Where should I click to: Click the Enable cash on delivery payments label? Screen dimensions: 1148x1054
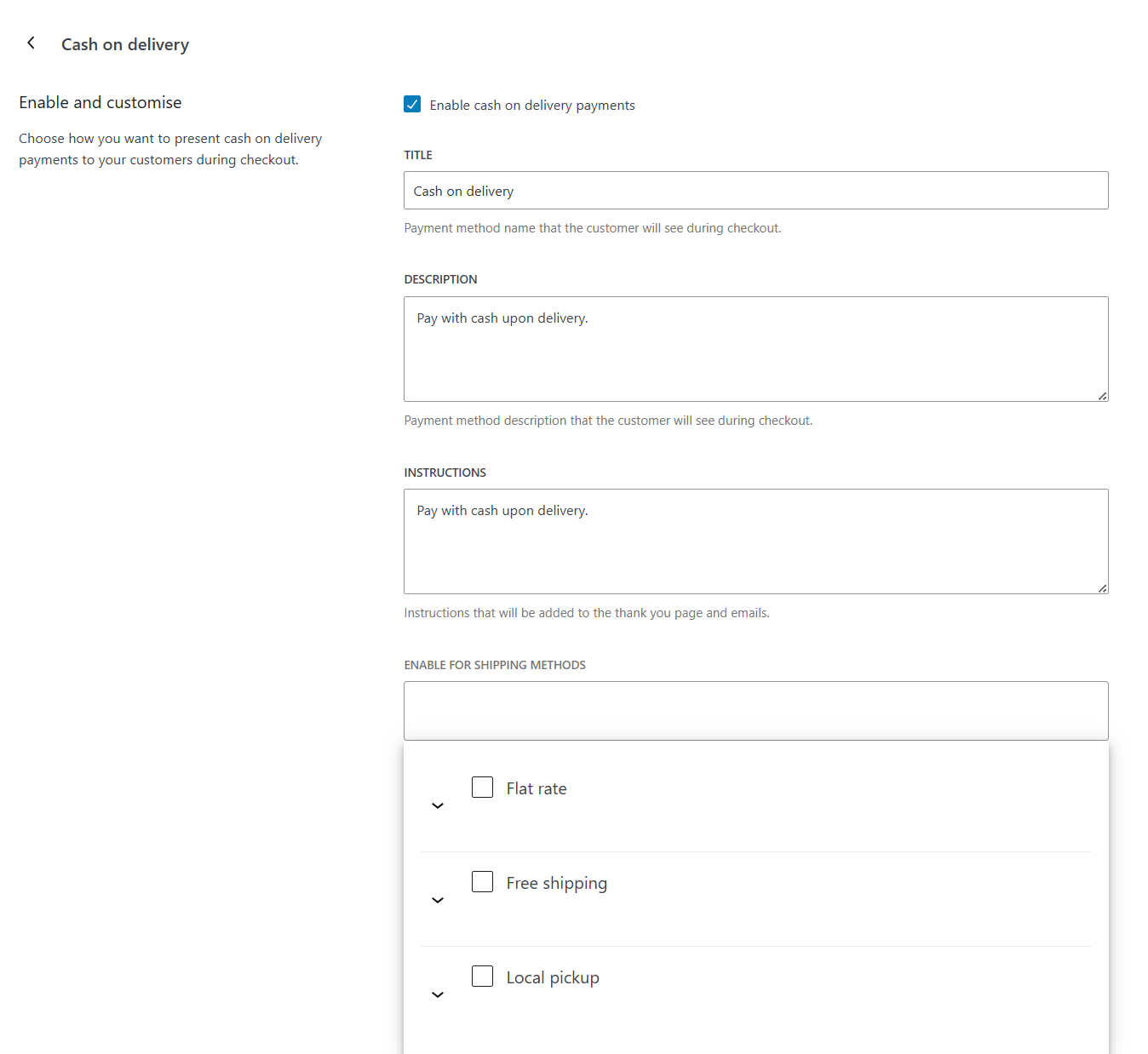532,106
